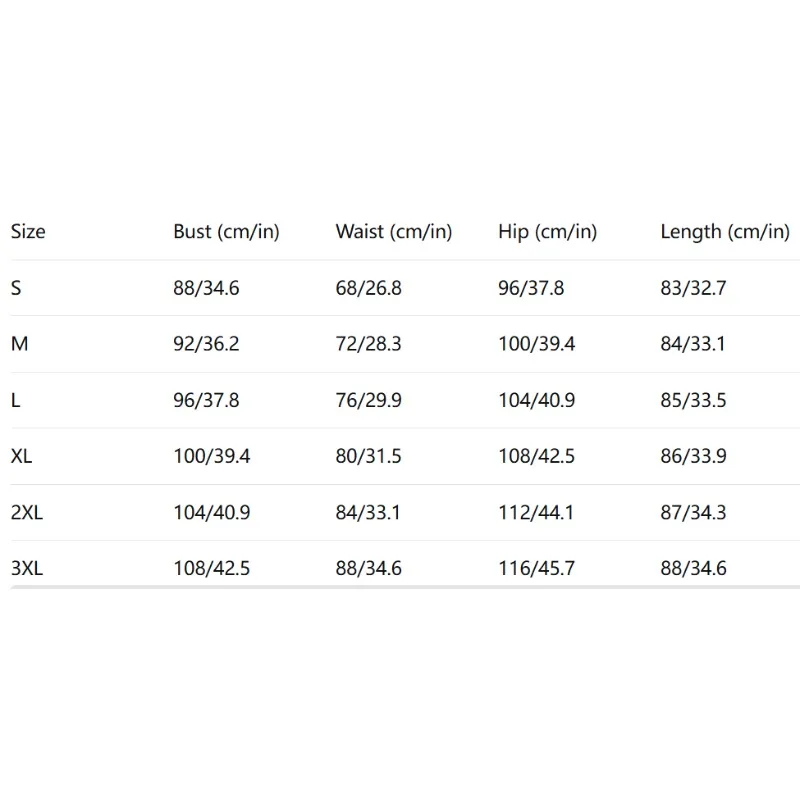Image resolution: width=800 pixels, height=800 pixels.
Task: Click the hip value 104/40.9
Action: (x=536, y=401)
